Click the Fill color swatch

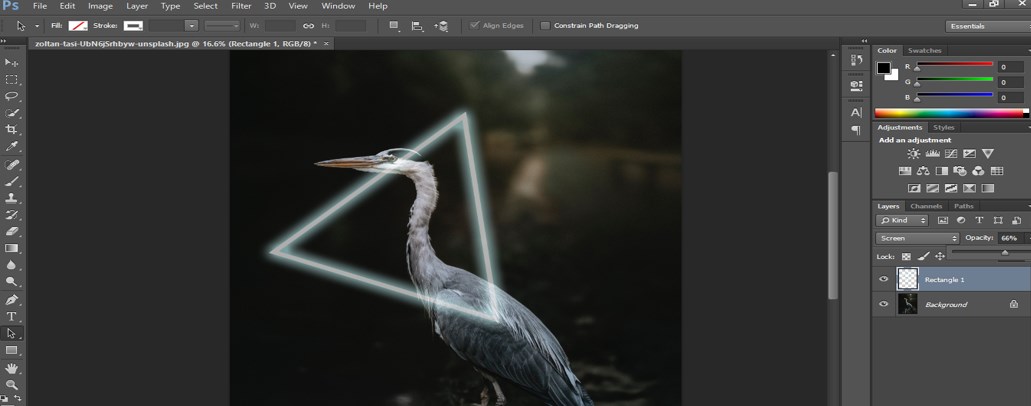point(78,26)
